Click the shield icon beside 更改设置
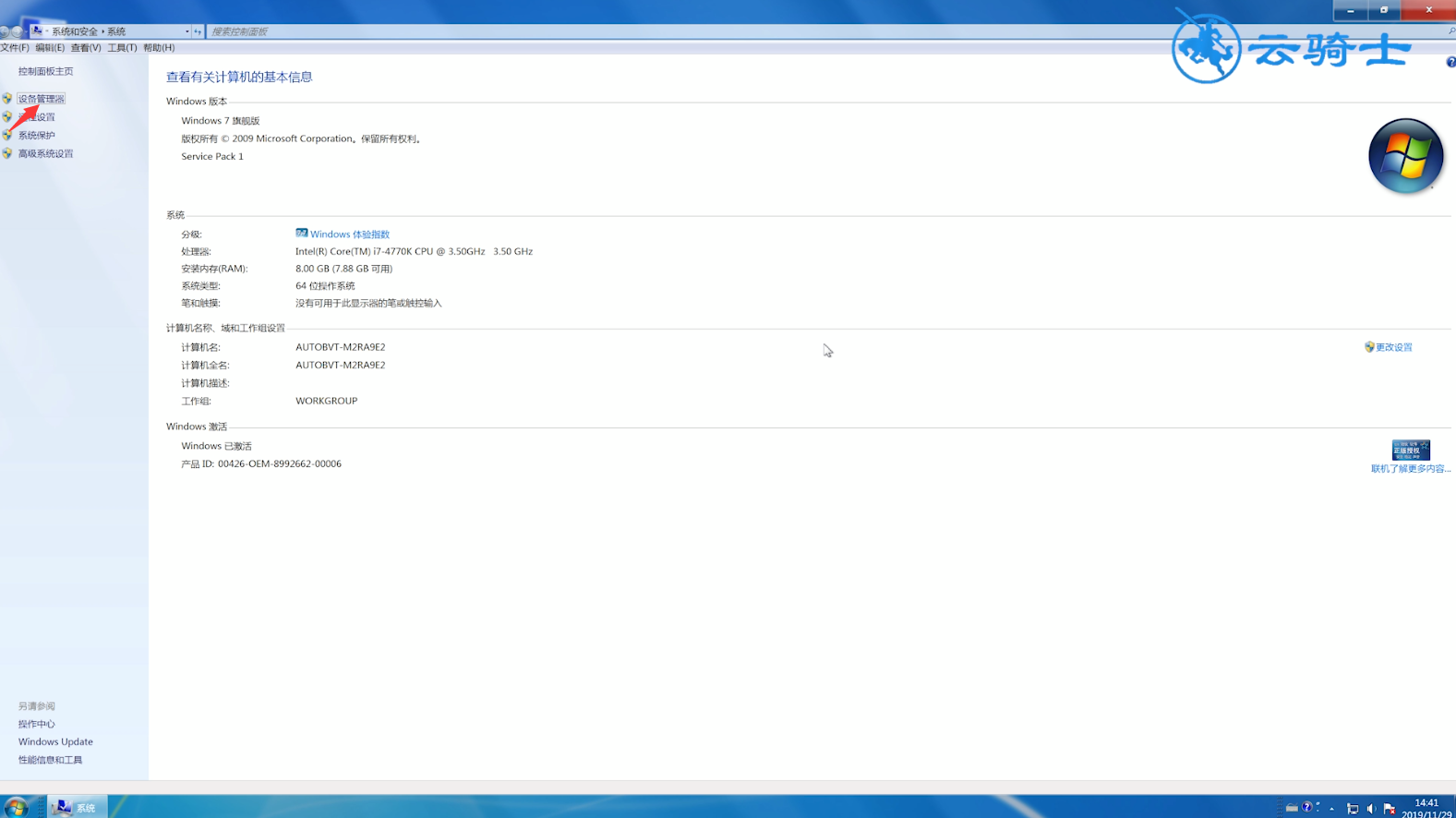 click(x=1369, y=347)
